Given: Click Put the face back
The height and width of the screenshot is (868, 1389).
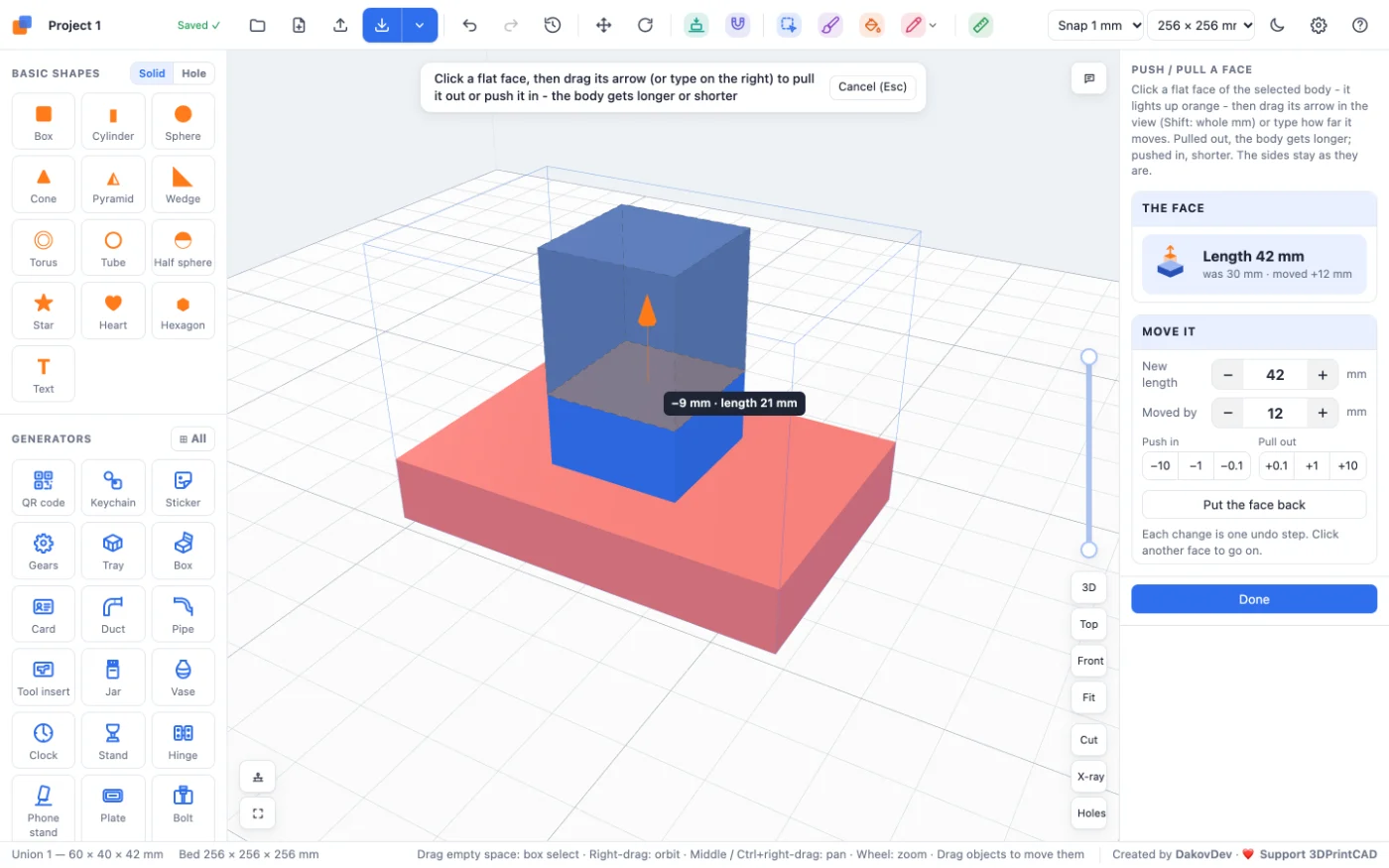Looking at the screenshot, I should tap(1254, 505).
